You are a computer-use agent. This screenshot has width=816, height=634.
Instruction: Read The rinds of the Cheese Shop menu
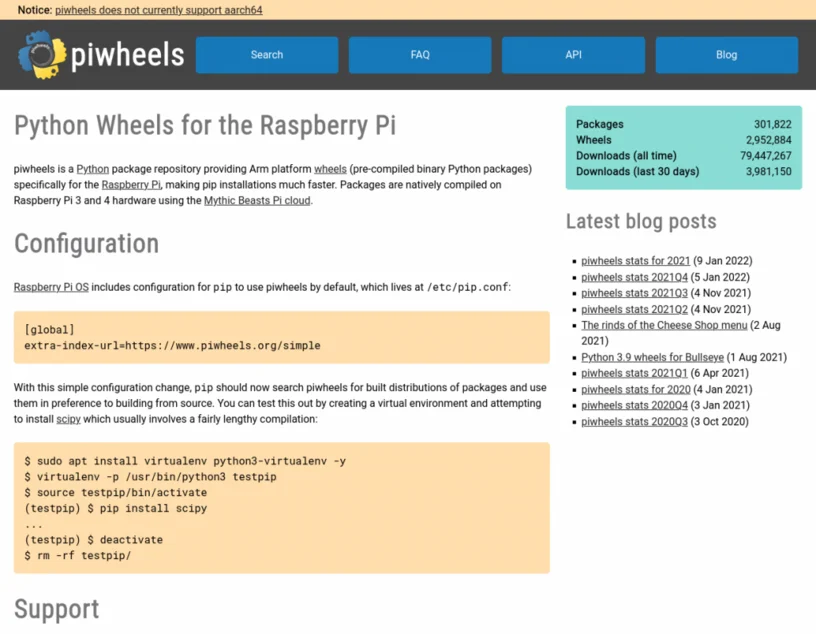664,325
